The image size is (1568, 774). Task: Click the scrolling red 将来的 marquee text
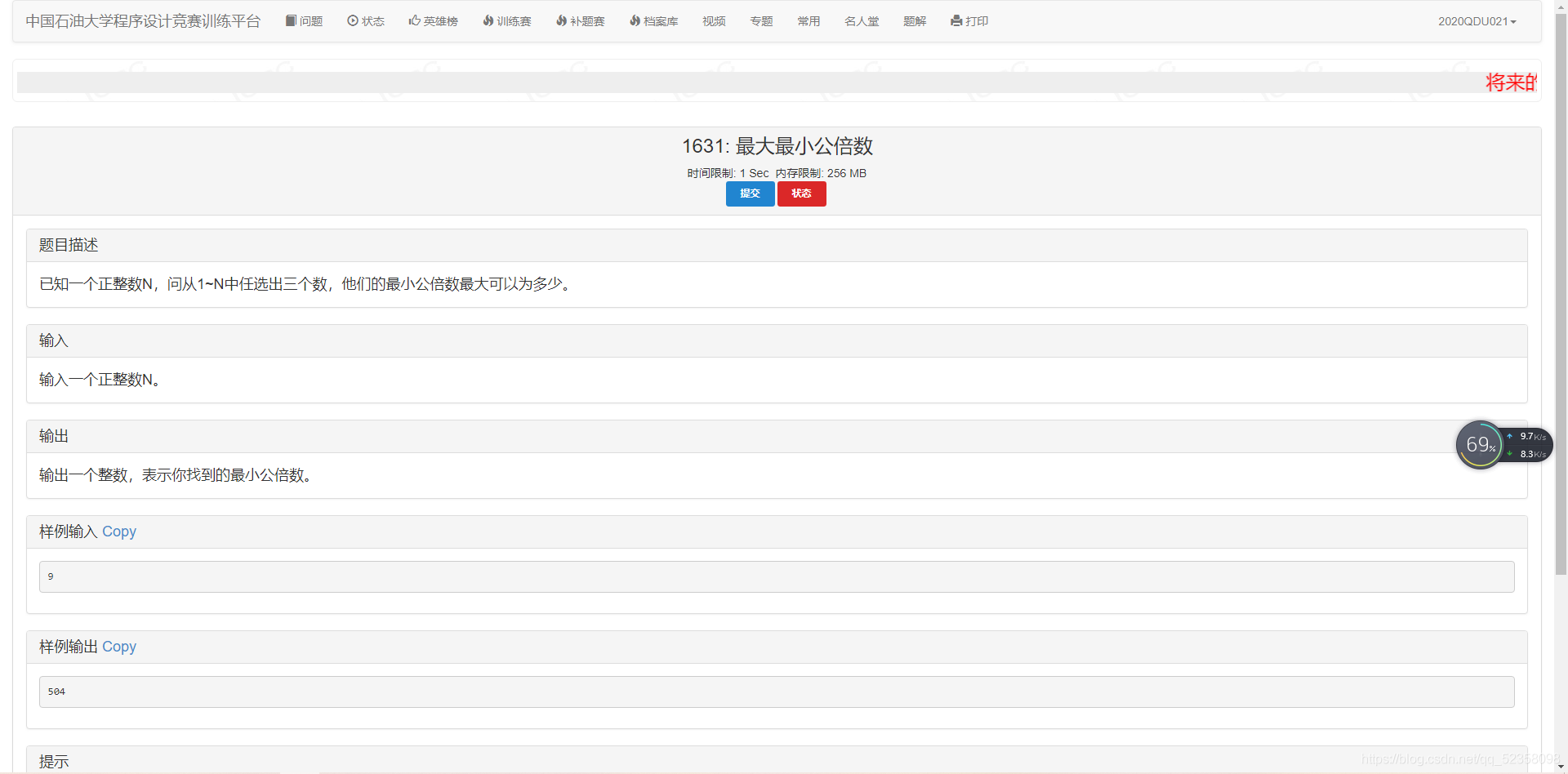(1511, 82)
